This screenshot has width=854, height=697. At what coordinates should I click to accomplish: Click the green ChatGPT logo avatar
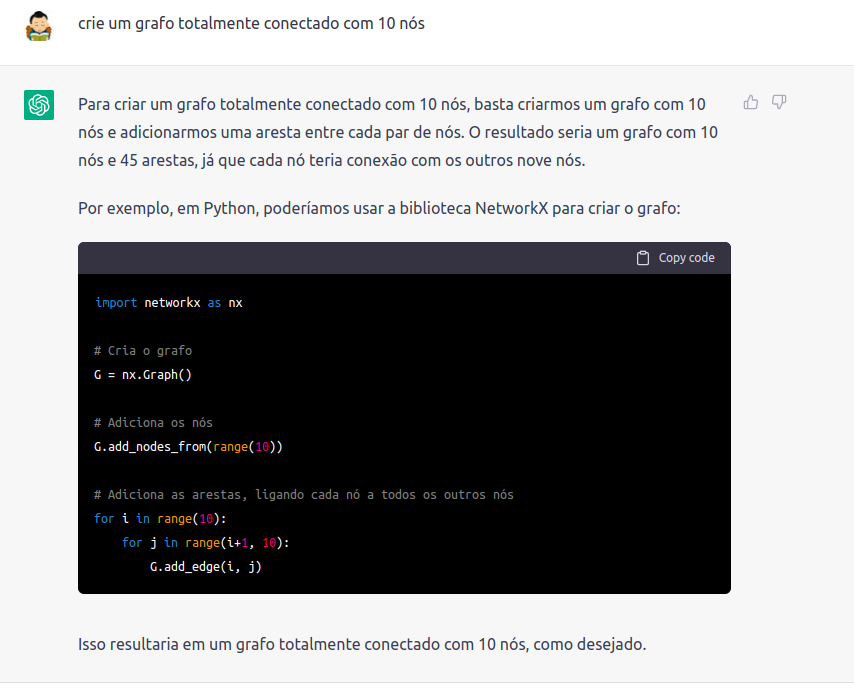(x=39, y=104)
